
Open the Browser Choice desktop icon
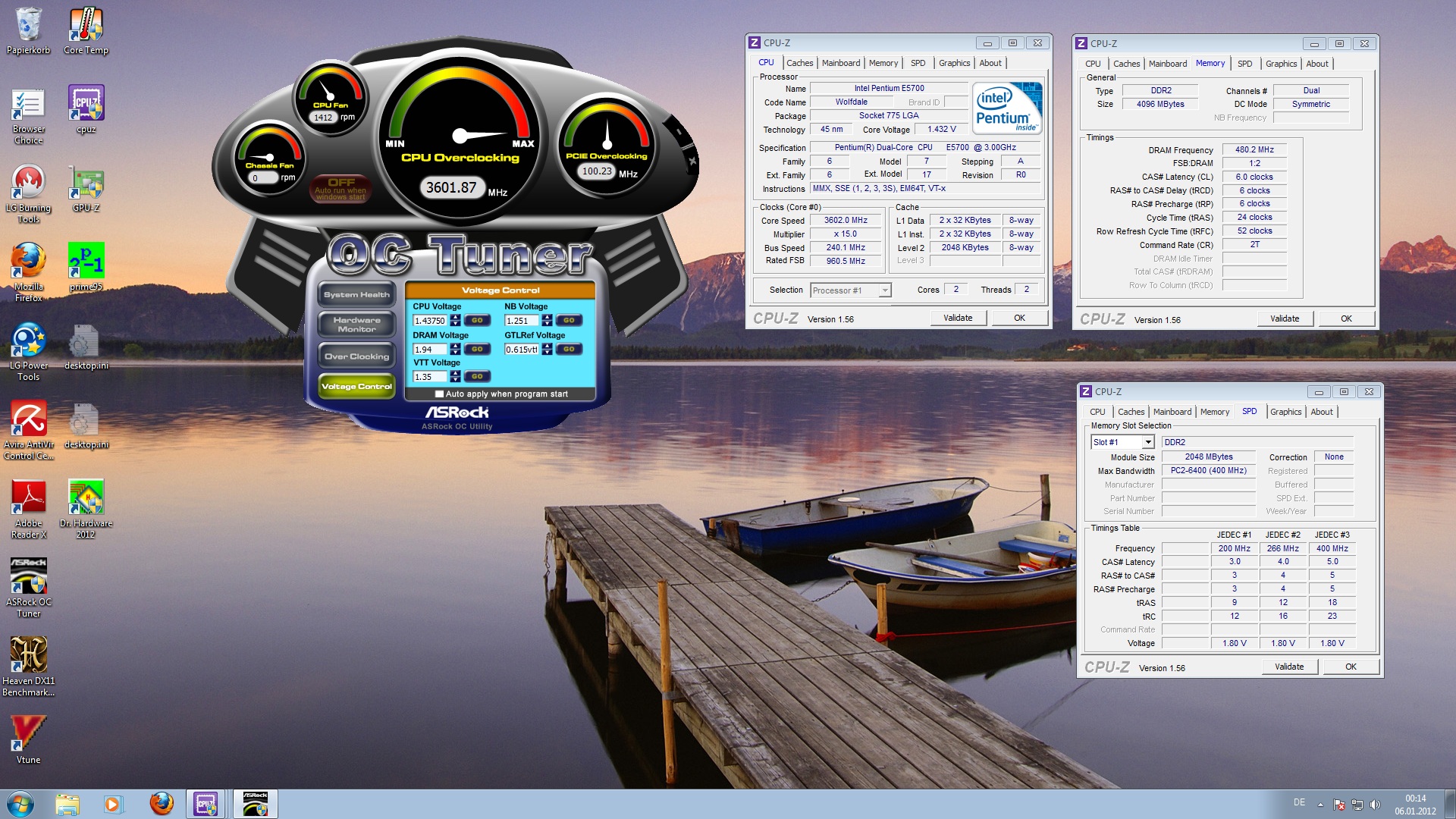point(29,115)
